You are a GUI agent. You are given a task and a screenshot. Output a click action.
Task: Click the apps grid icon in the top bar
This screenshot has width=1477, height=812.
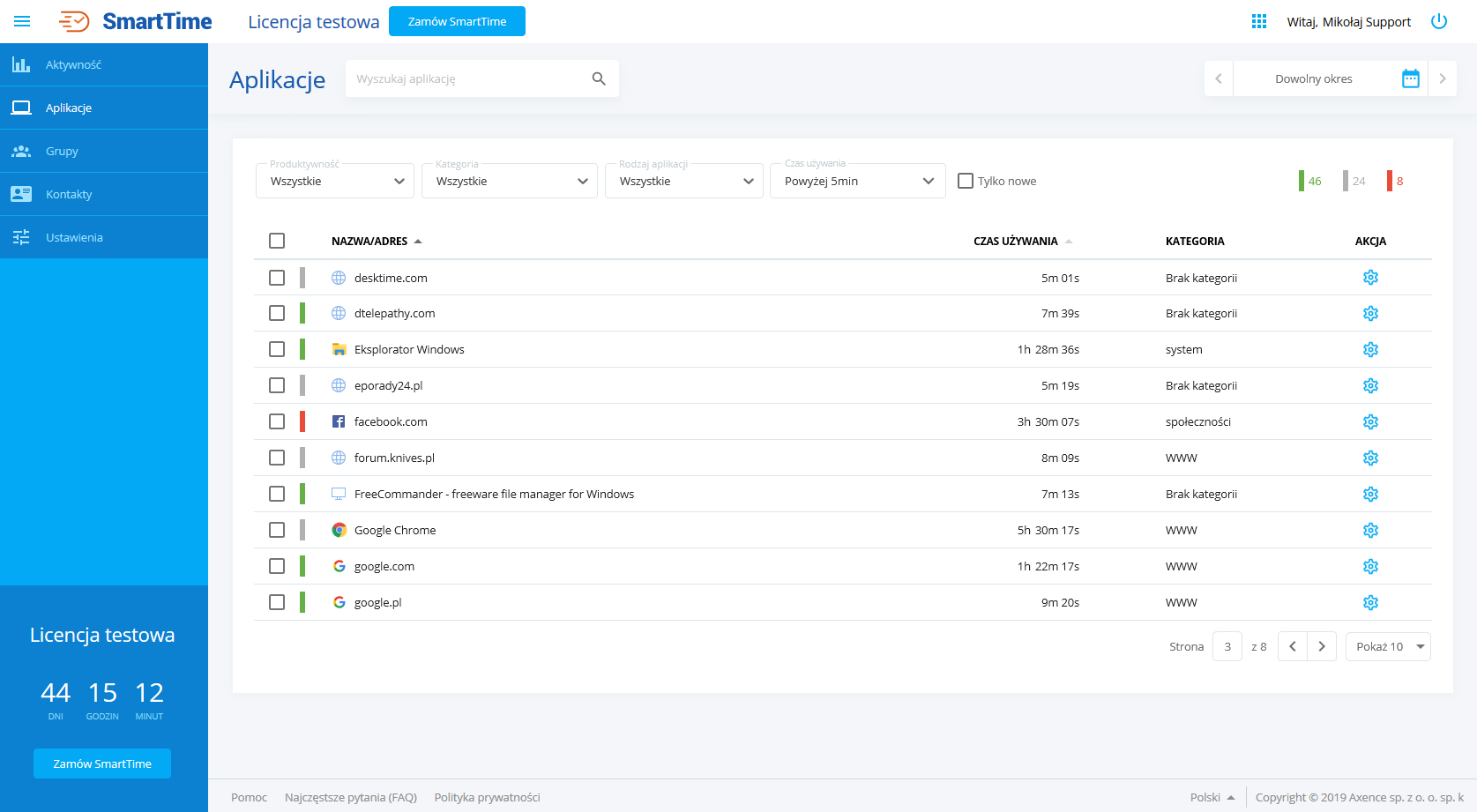tap(1258, 20)
